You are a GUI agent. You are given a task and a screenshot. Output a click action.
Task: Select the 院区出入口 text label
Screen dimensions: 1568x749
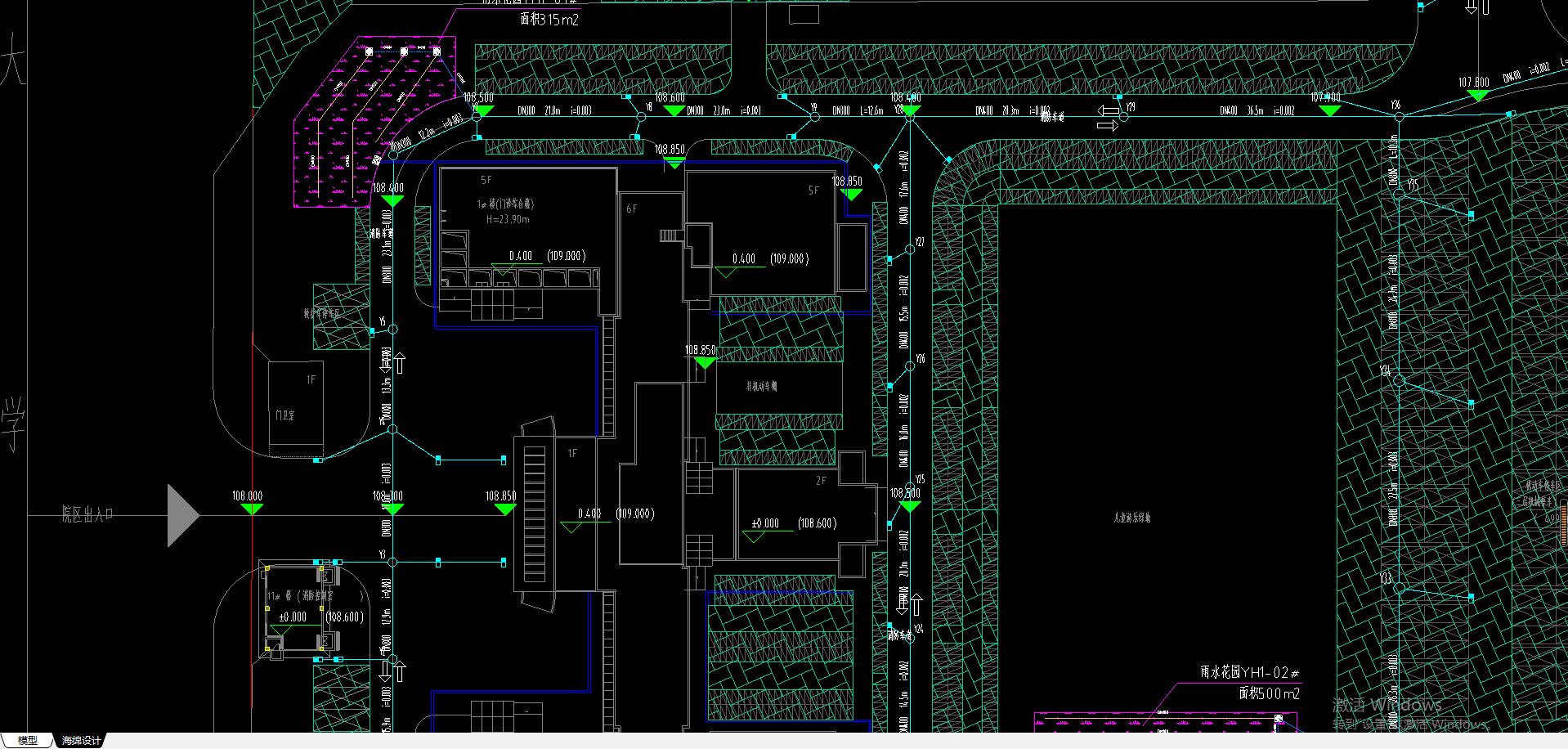[87, 514]
